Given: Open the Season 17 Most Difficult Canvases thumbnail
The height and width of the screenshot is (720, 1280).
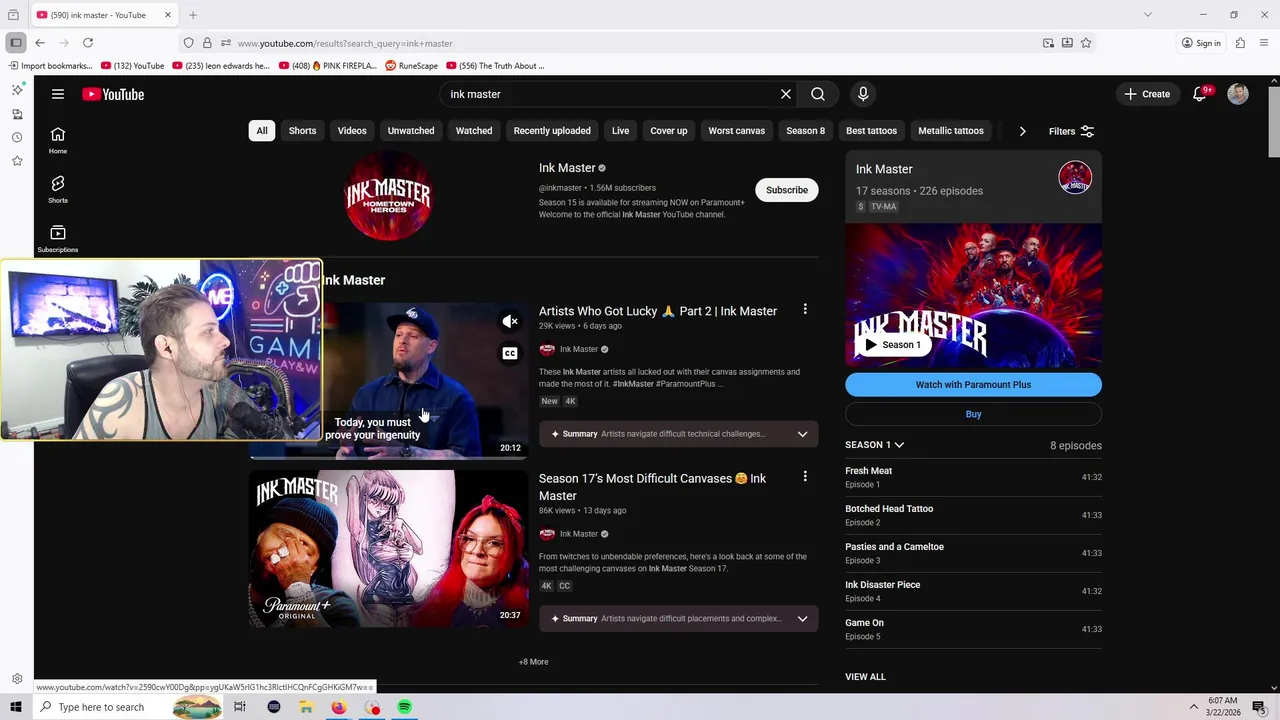Looking at the screenshot, I should pos(389,549).
